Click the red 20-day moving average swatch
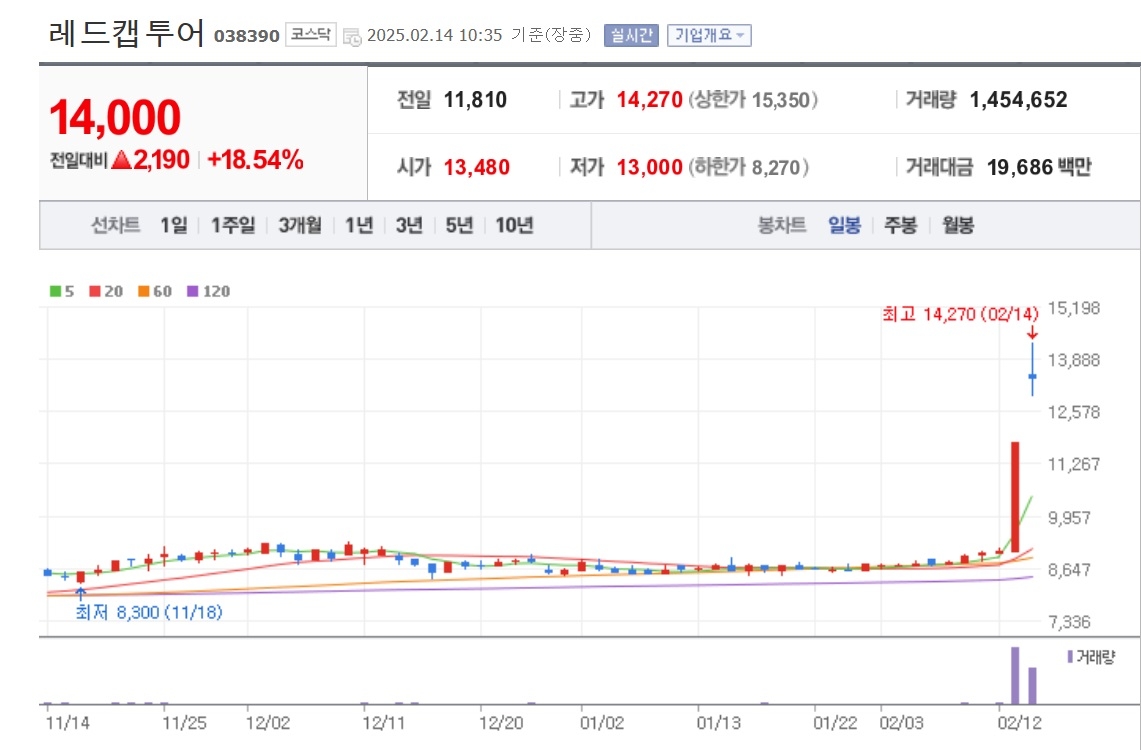Screen dimensions: 1141x750 (95, 292)
